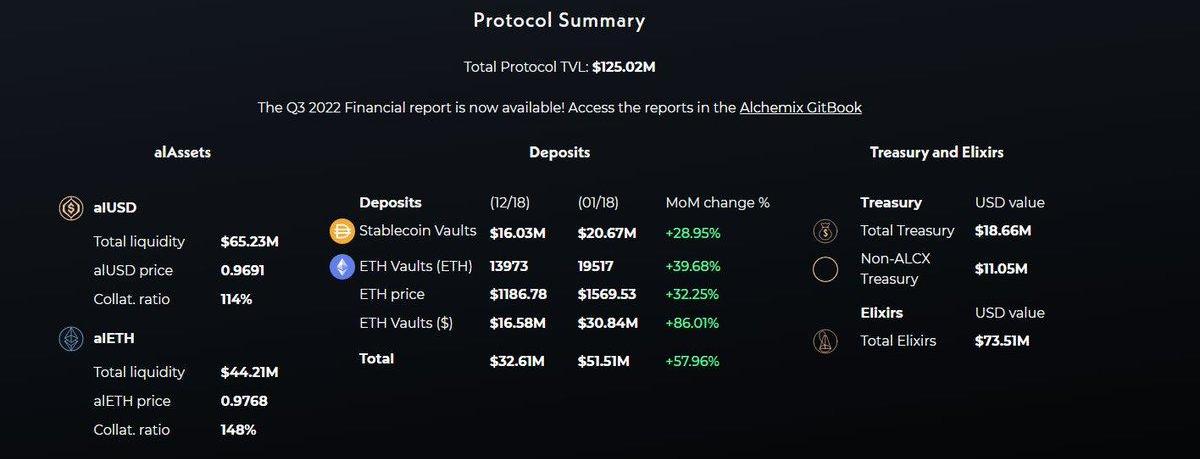
Task: Click the Non-ALCX Treasury circle icon
Action: (825, 270)
